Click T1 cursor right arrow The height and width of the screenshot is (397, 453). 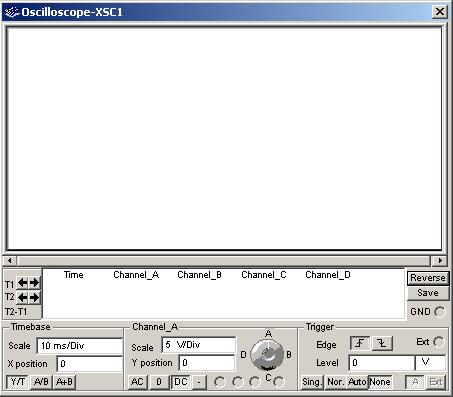click(x=34, y=283)
